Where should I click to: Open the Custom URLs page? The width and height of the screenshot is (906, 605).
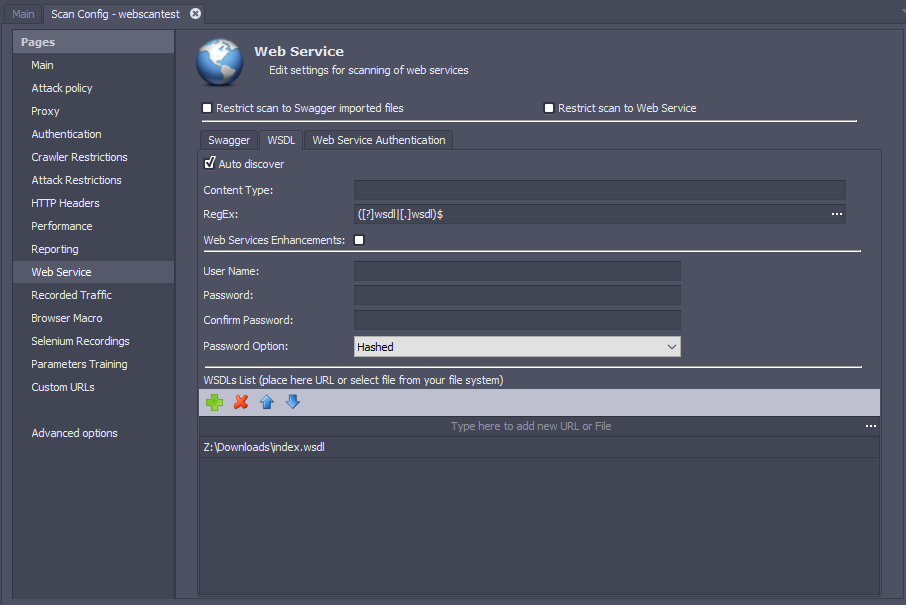94,387
